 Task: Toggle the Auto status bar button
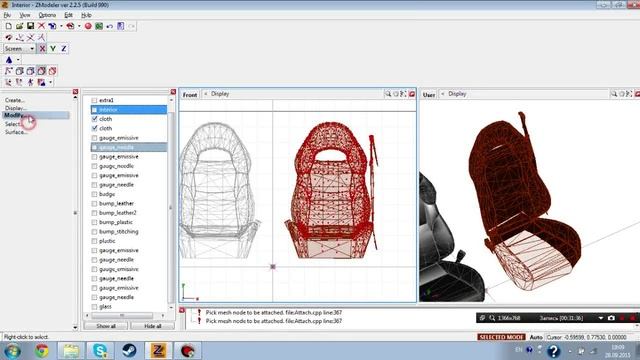[x=536, y=337]
